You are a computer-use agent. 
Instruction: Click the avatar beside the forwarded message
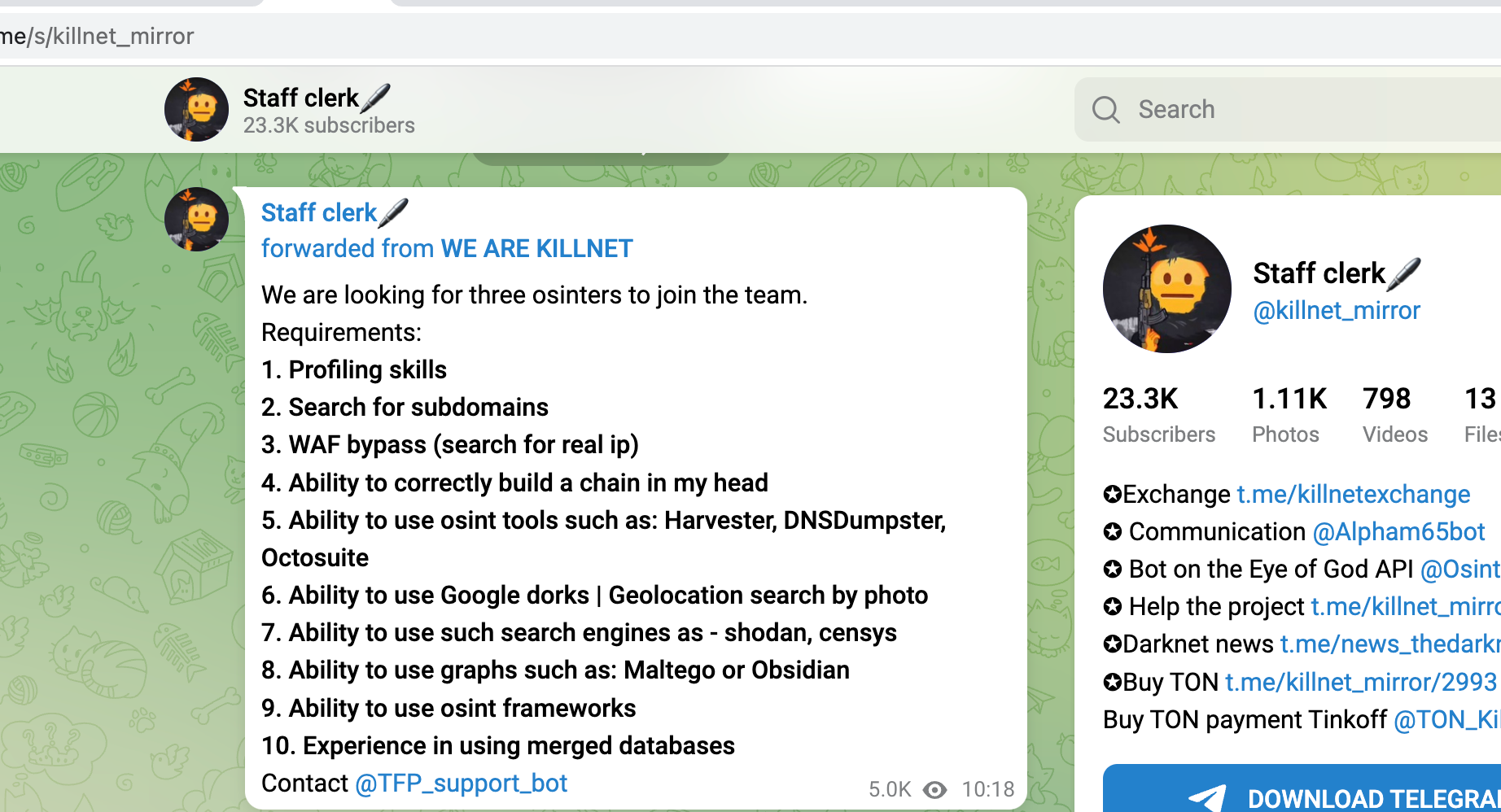pyautogui.click(x=196, y=219)
